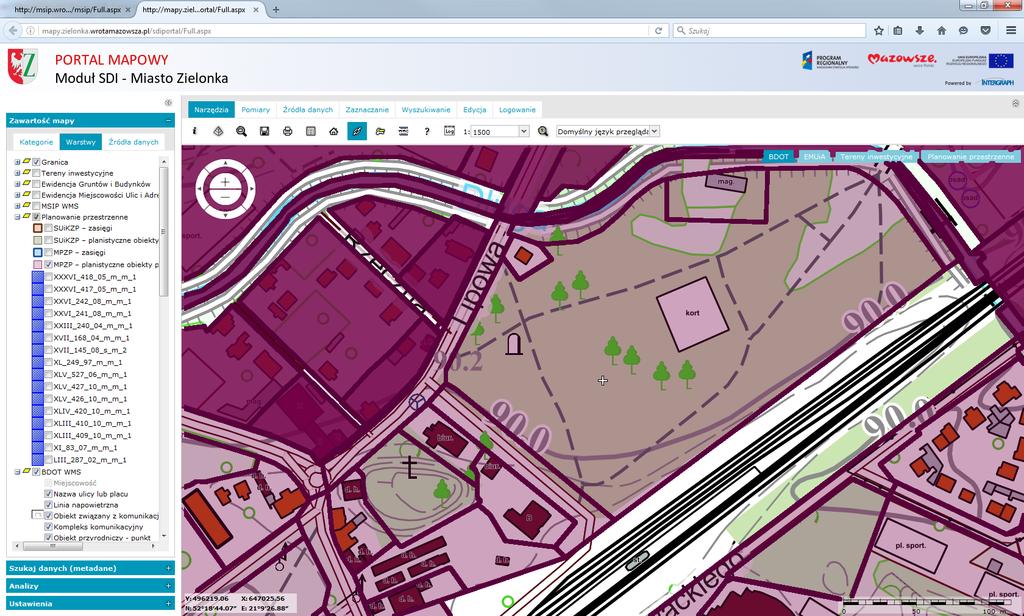1024x616 pixels.
Task: Click the Planowanie przestrzenne map button
Action: click(970, 157)
